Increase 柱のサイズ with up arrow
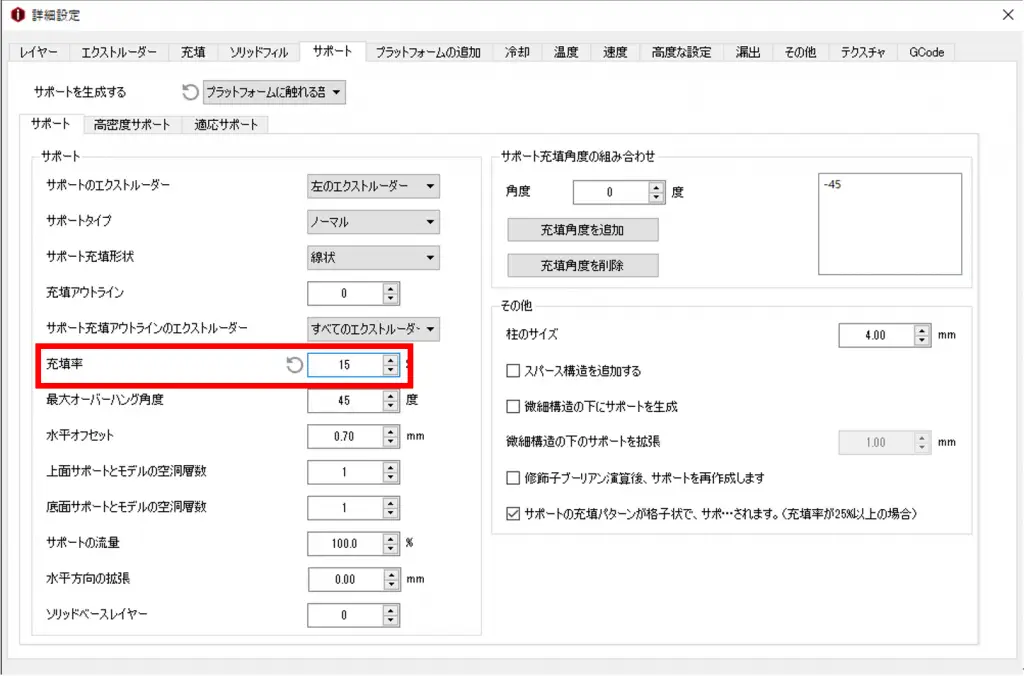Image resolution: width=1024 pixels, height=676 pixels. [921, 330]
